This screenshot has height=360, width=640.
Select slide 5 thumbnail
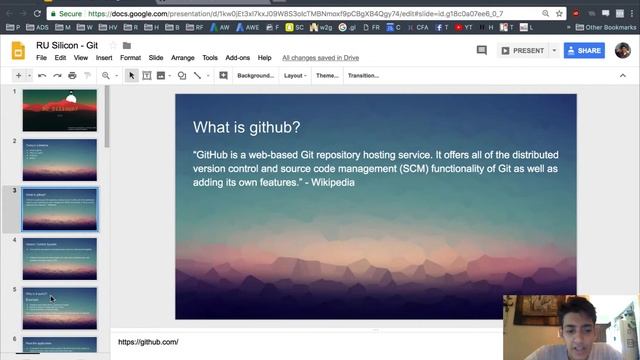(x=60, y=308)
